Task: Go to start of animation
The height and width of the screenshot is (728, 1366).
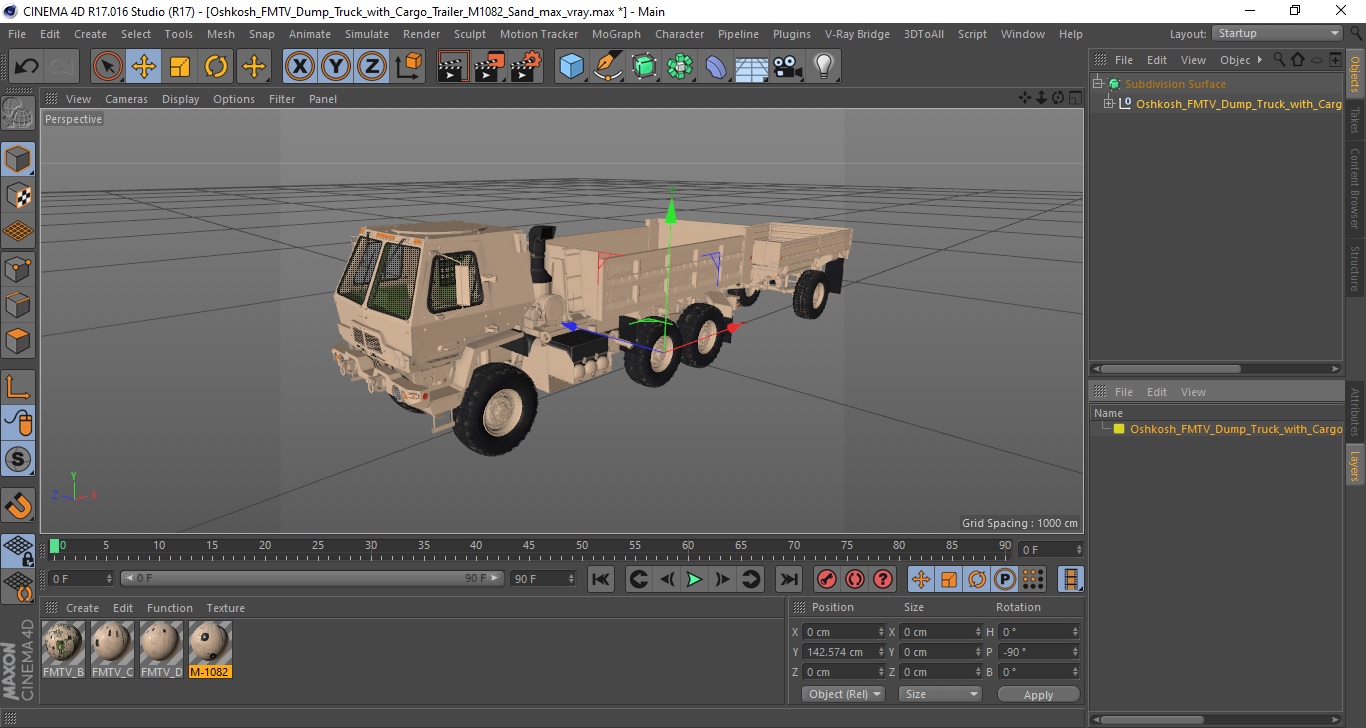Action: pyautogui.click(x=601, y=579)
